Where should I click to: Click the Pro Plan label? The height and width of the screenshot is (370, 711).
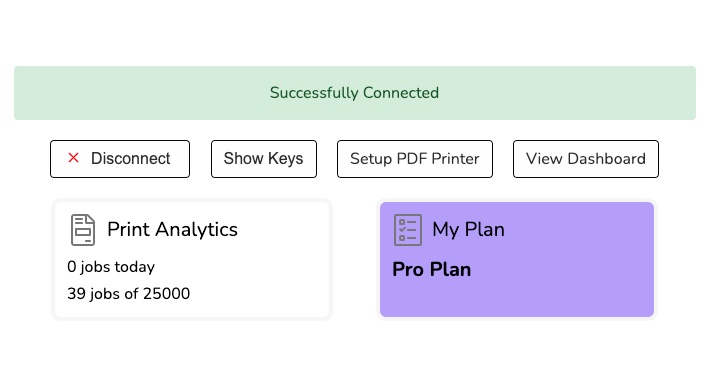(x=432, y=269)
